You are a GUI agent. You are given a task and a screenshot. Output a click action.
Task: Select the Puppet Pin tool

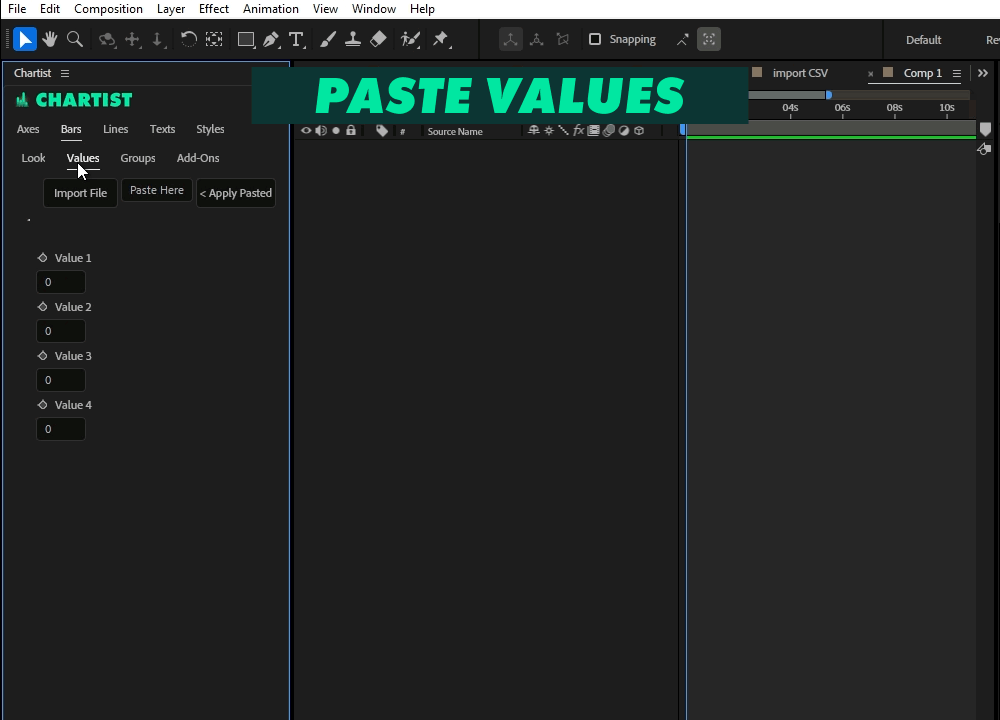pos(441,39)
